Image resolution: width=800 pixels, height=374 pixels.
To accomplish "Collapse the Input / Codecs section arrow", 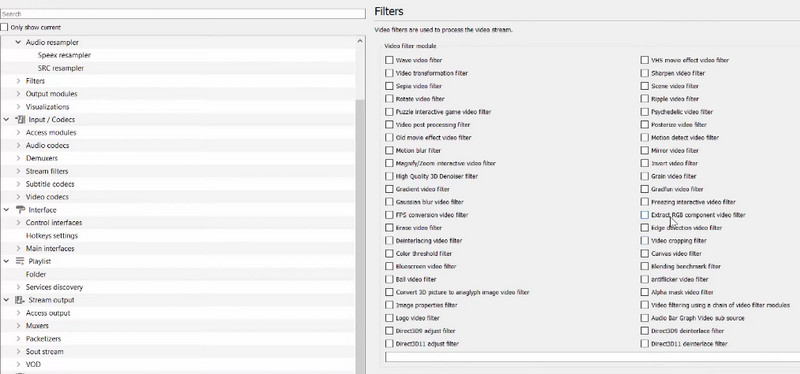I will coord(6,119).
